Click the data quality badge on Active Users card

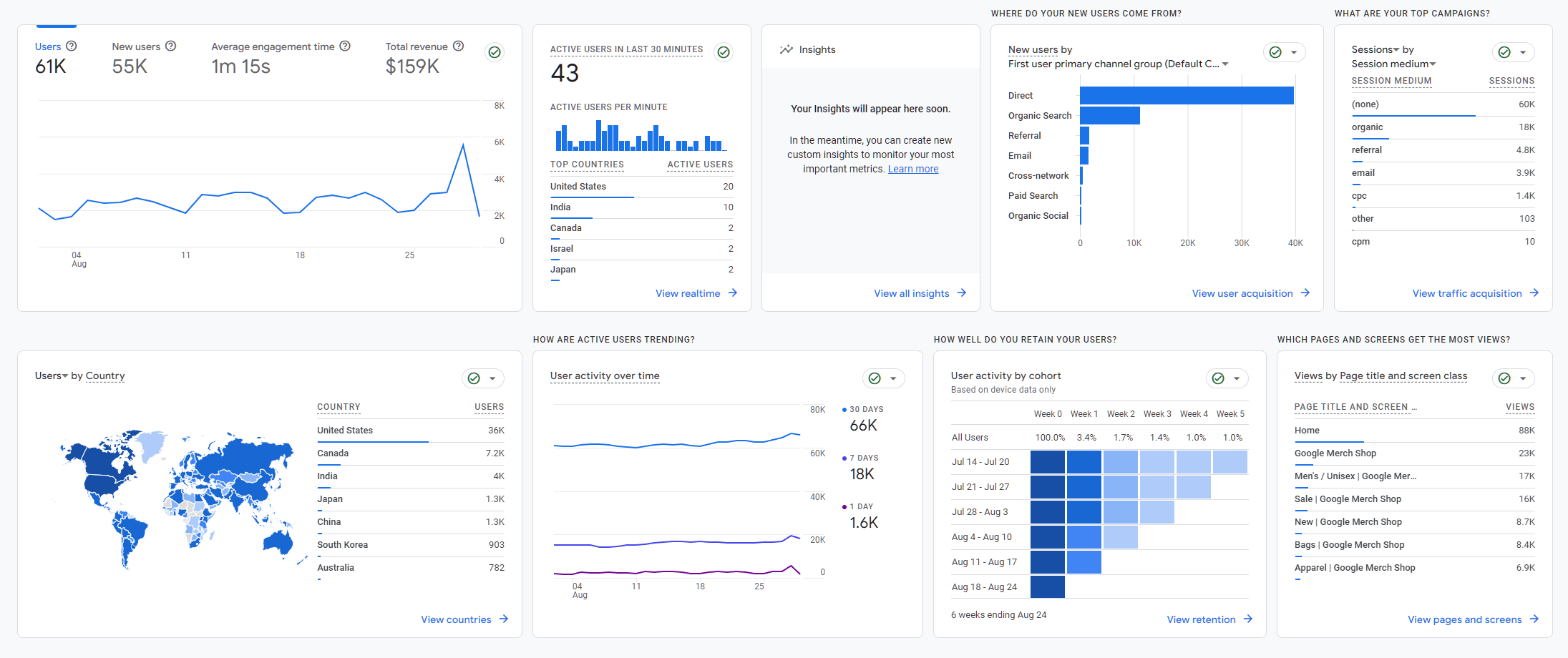[723, 51]
